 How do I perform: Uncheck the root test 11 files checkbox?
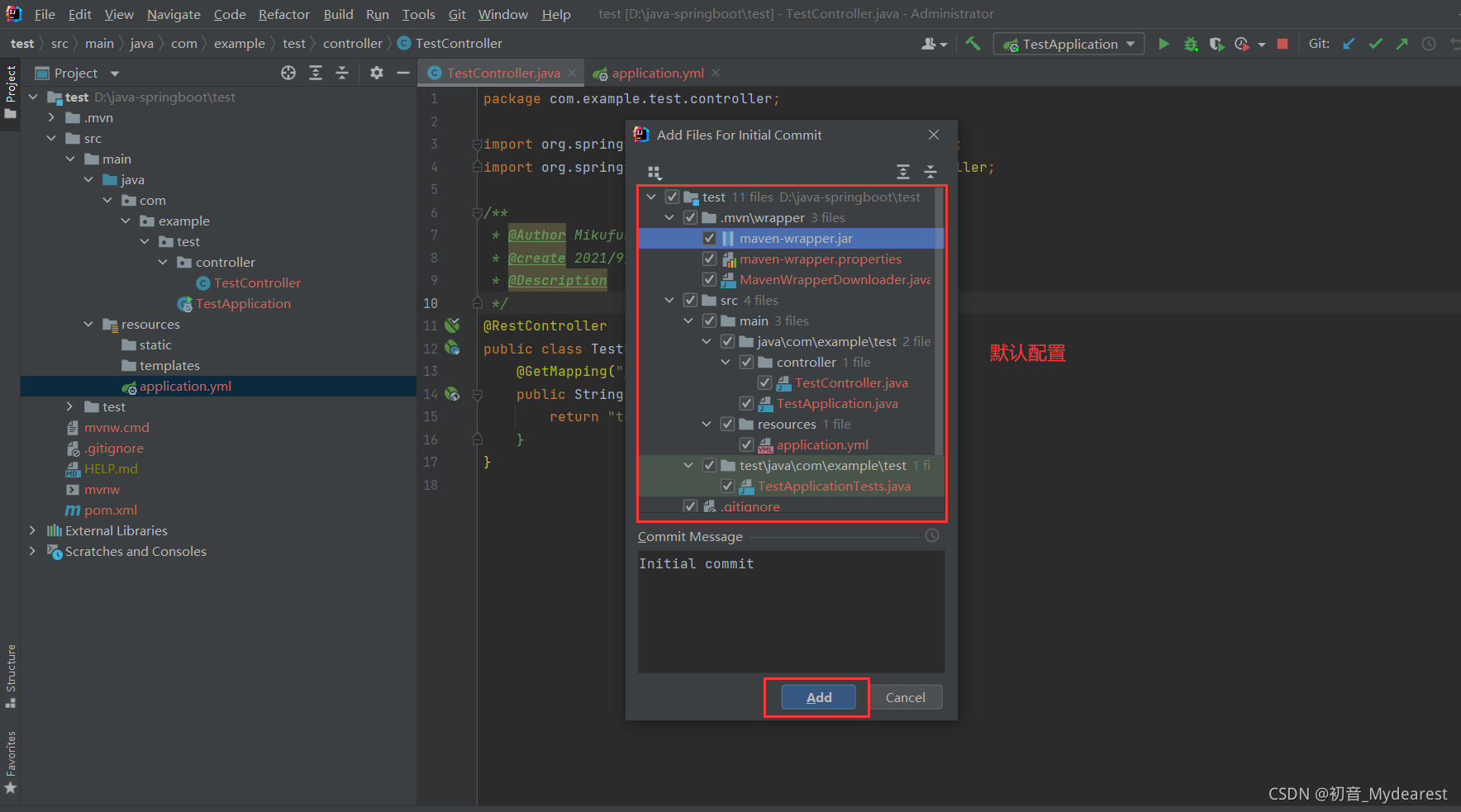(672, 197)
